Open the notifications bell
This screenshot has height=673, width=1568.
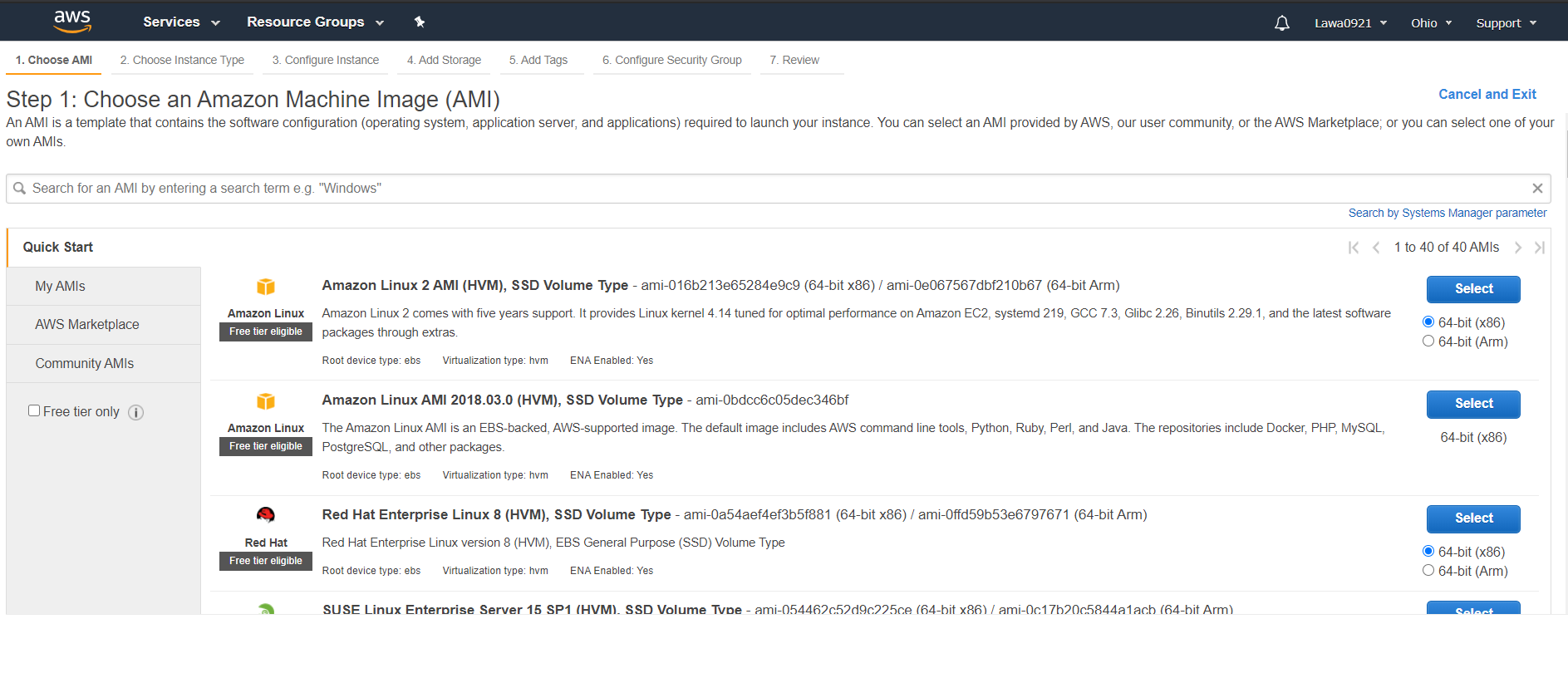(1282, 23)
